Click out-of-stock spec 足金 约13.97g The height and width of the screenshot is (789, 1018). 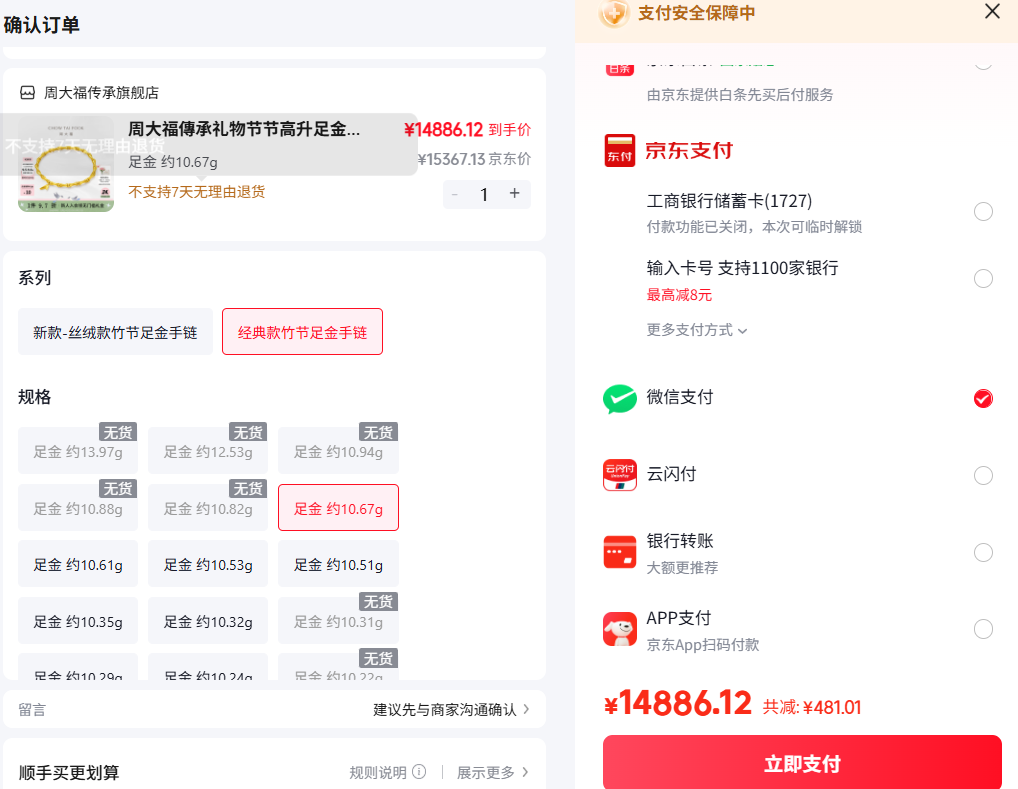pyautogui.click(x=78, y=451)
